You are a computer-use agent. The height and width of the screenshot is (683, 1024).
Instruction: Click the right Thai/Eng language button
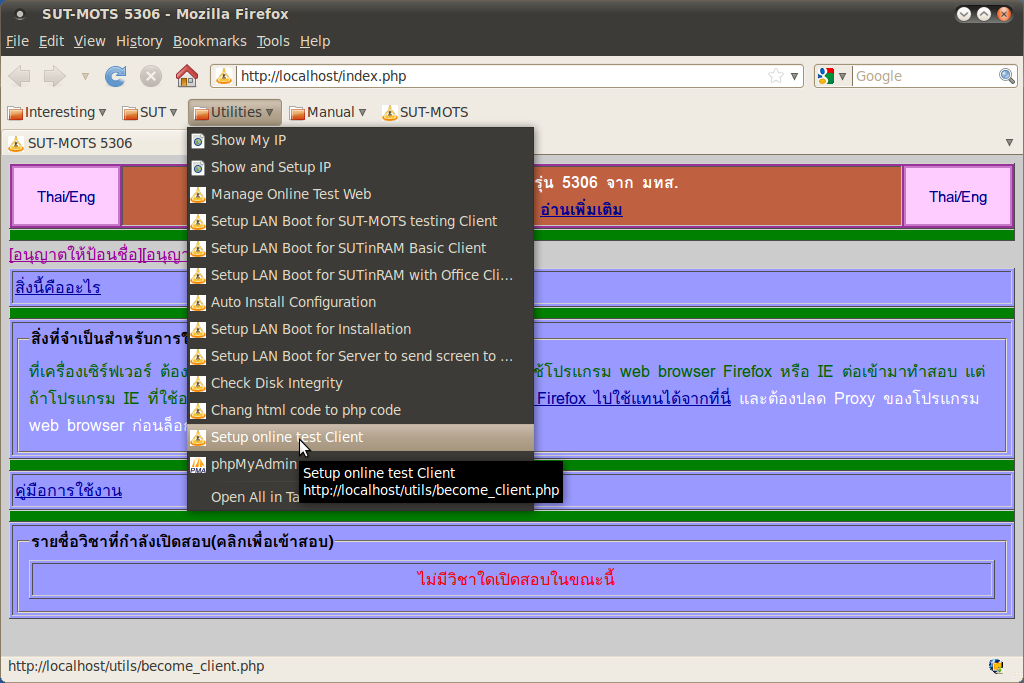coord(957,197)
